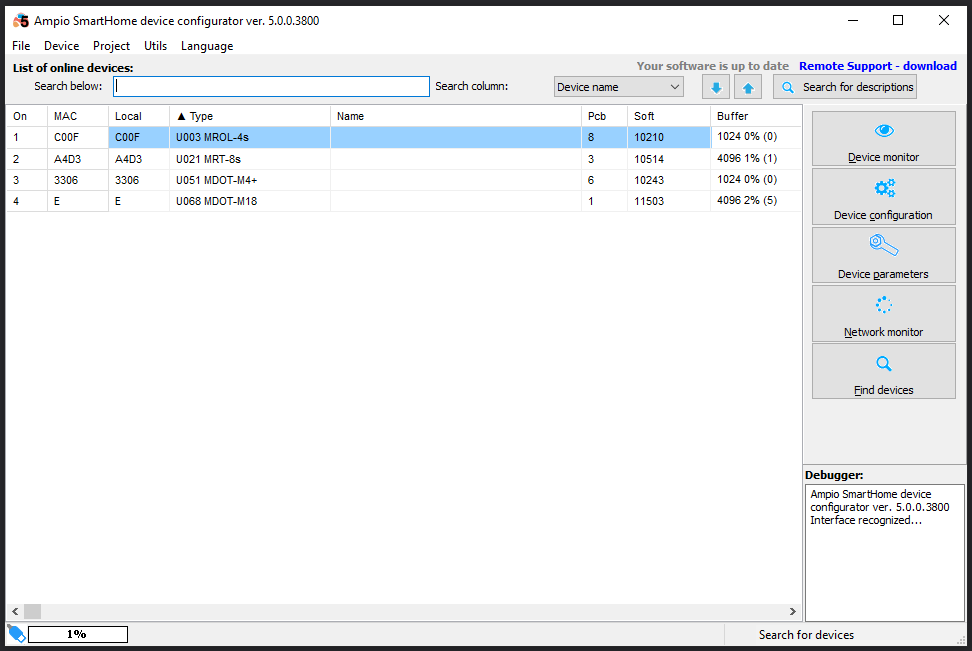The width and height of the screenshot is (972, 651).
Task: Click Search for devices status text
Action: 806,634
